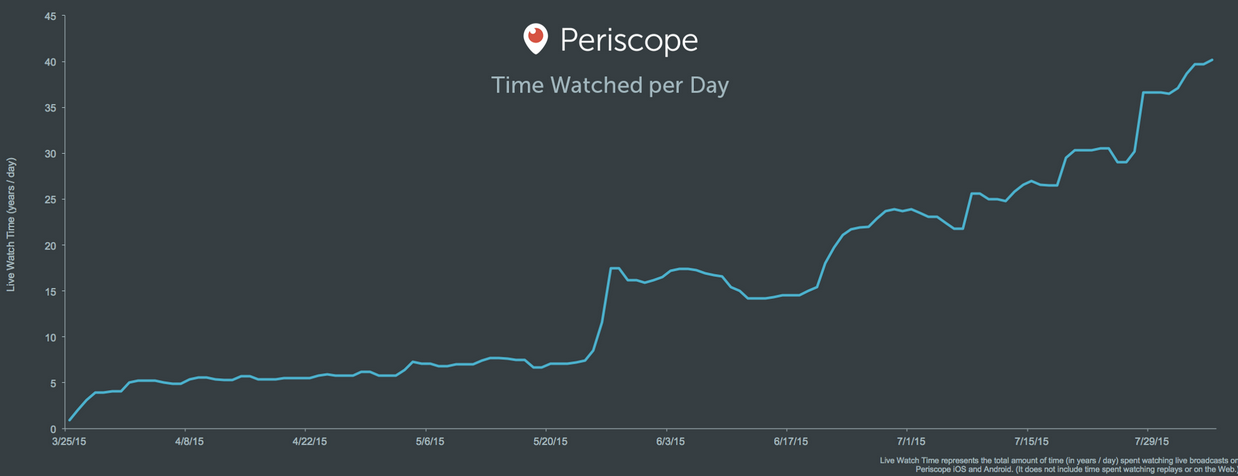Click the Periscope wordmark text
The height and width of the screenshot is (476, 1238).
tap(629, 40)
